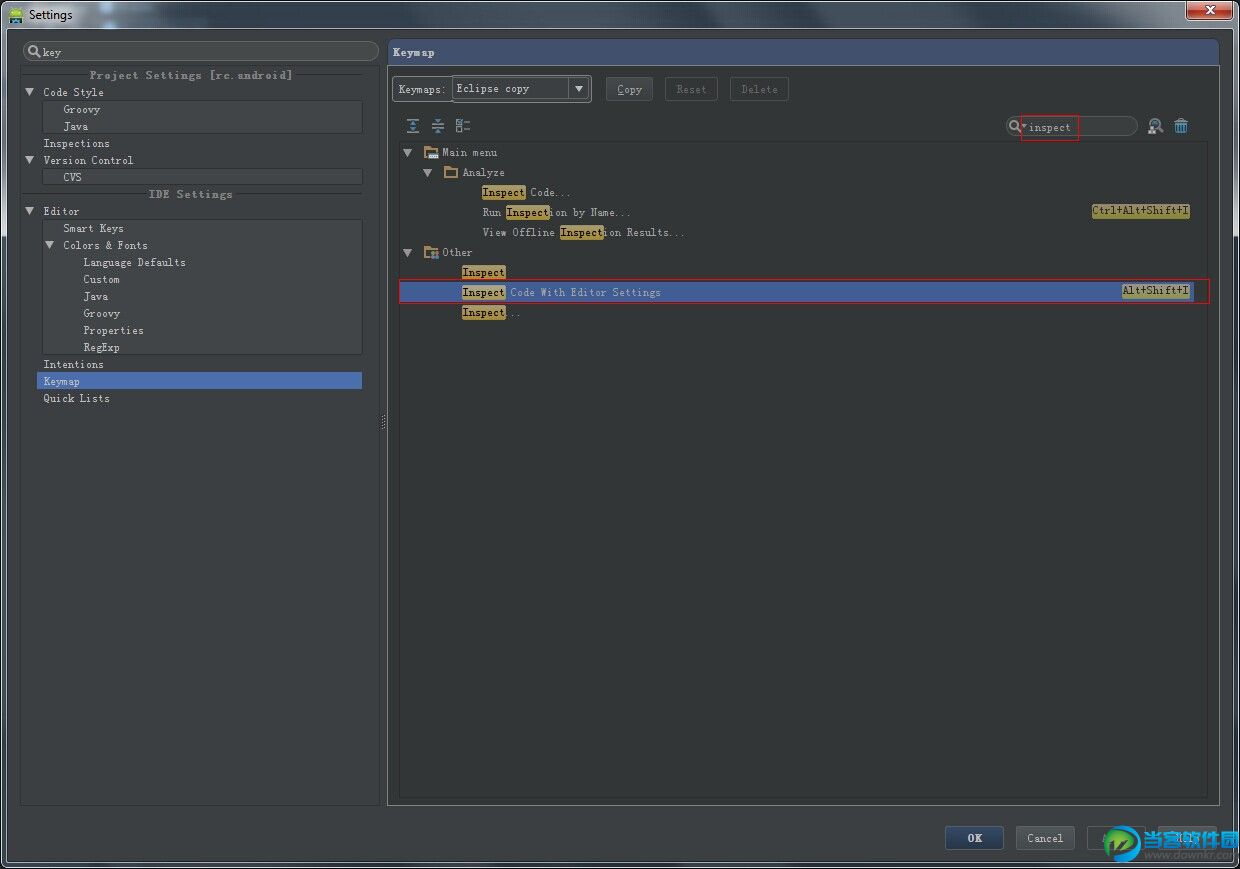
Task: Click the Other label in keymap tree
Action: (x=457, y=252)
